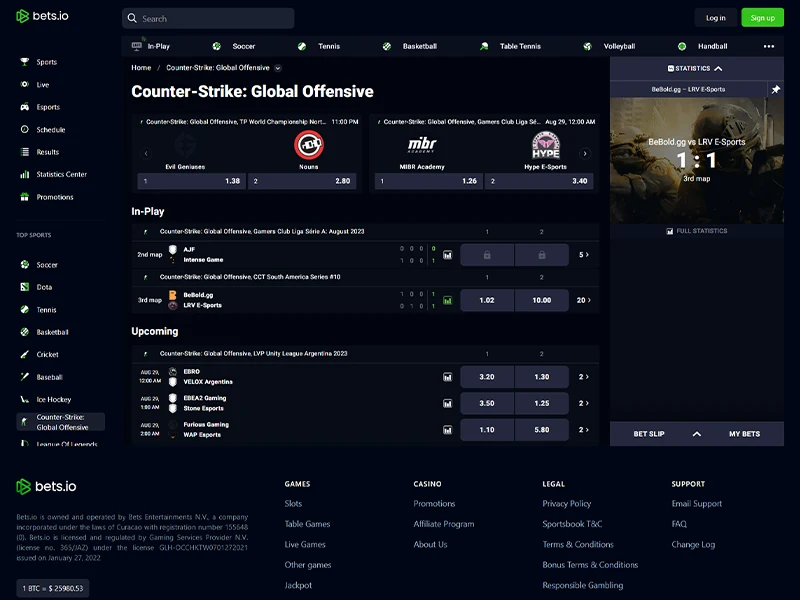The image size is (800, 600).
Task: Open the Full Statistics link
Action: 696,231
